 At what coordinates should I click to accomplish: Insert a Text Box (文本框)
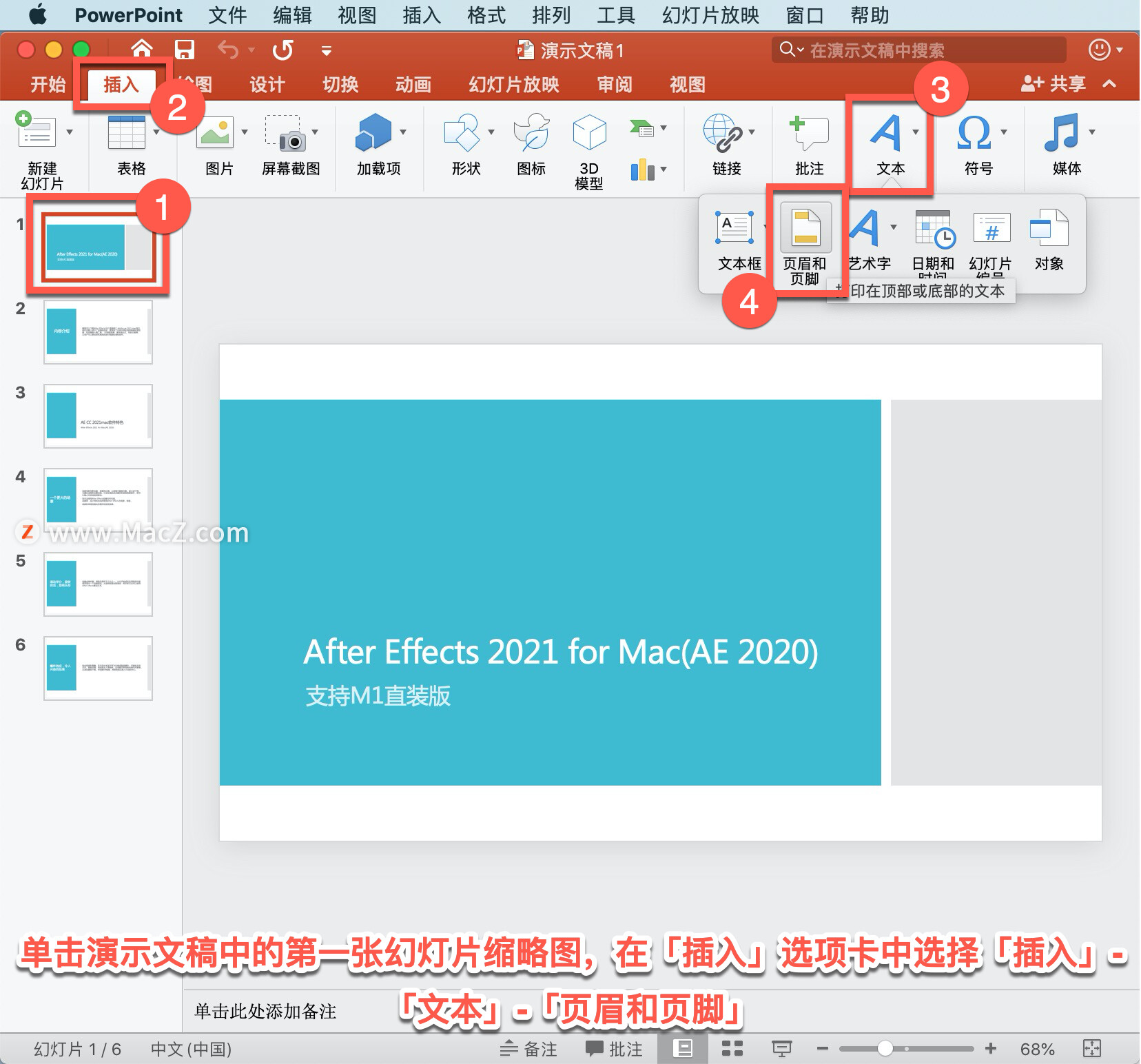pyautogui.click(x=734, y=227)
